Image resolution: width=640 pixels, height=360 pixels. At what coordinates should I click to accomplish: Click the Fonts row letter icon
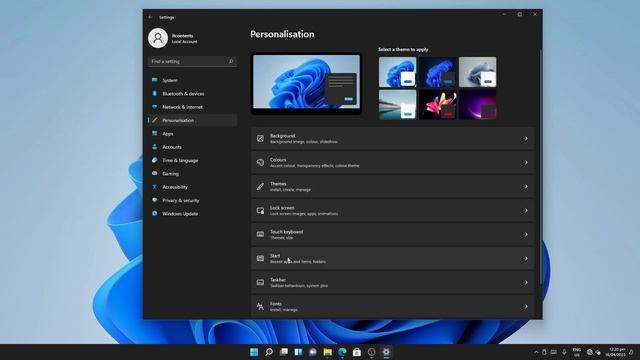(x=260, y=307)
